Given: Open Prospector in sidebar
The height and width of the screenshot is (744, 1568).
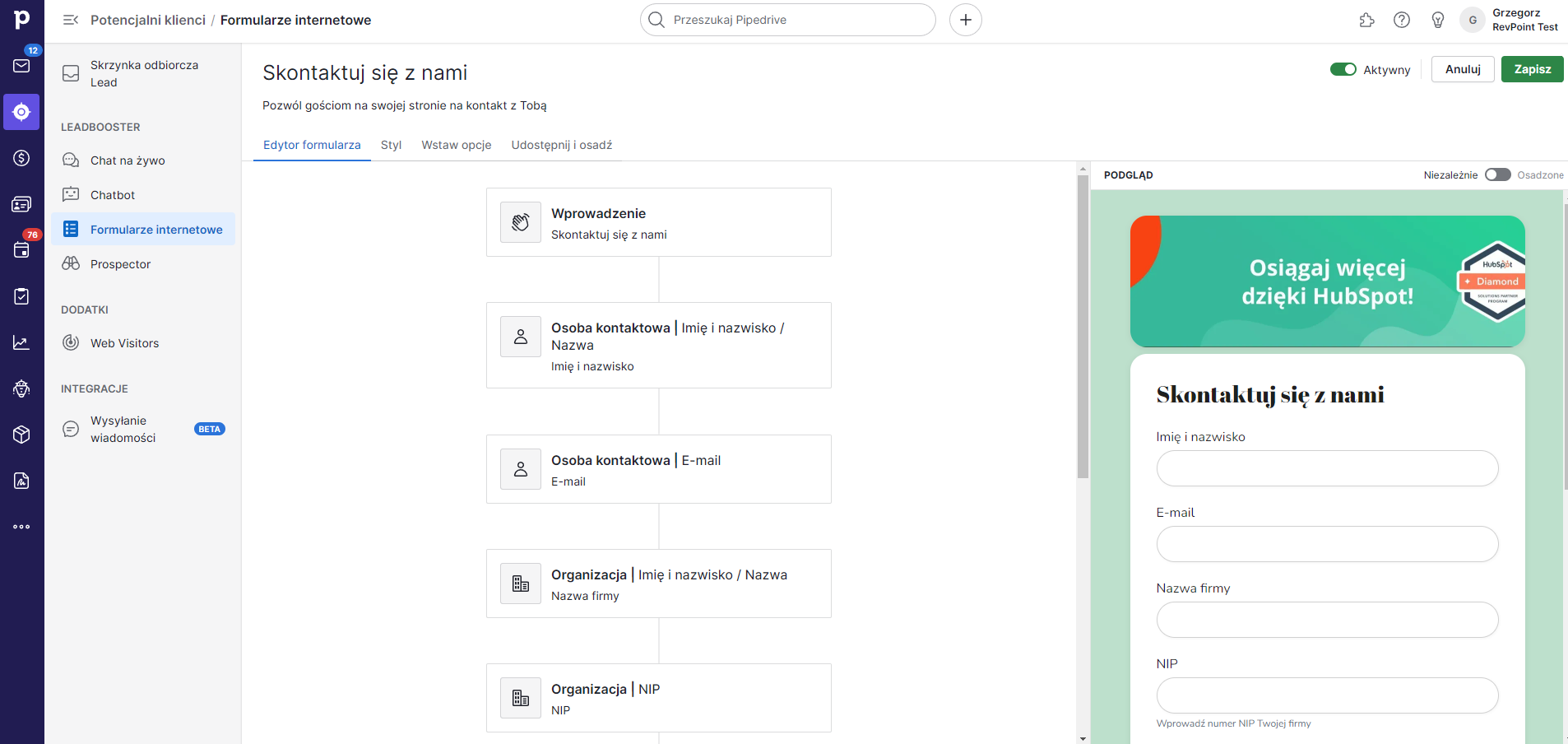Looking at the screenshot, I should click(143, 264).
